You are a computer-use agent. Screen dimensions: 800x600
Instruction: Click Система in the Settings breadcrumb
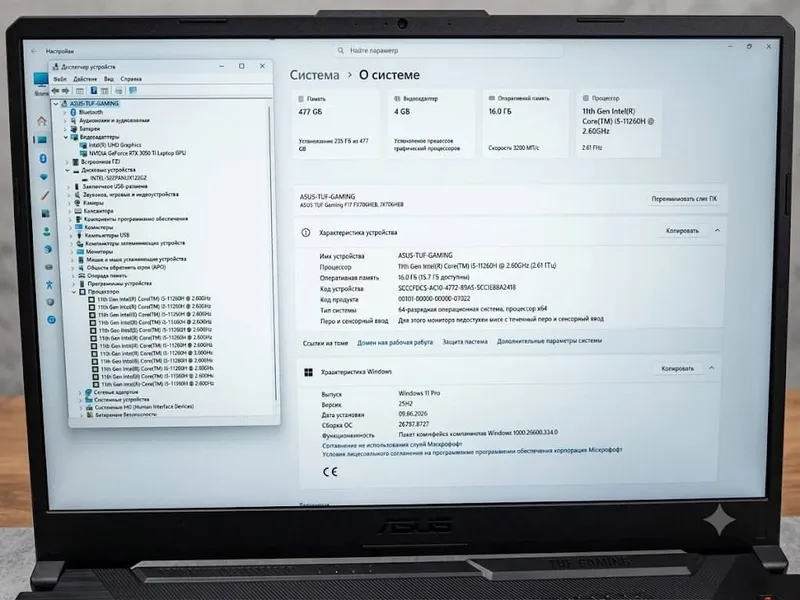pos(314,75)
